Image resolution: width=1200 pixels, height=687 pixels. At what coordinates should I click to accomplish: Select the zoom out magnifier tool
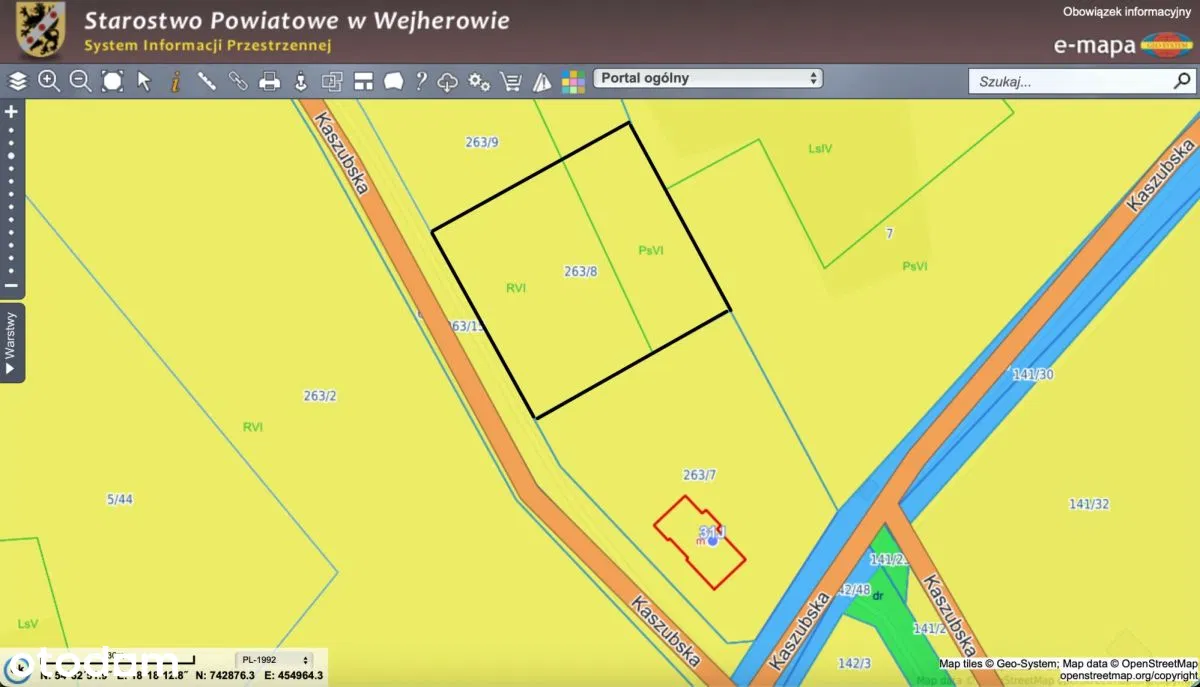click(80, 81)
